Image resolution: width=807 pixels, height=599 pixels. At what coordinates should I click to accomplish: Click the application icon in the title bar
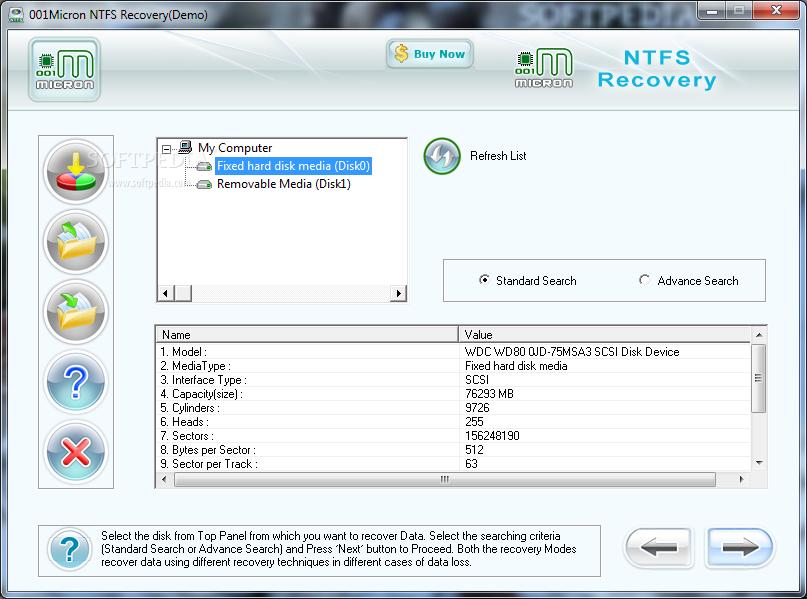16,14
